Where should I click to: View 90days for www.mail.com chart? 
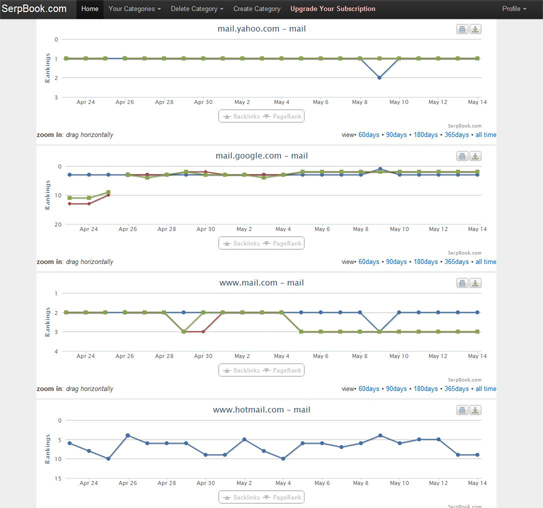(396, 389)
